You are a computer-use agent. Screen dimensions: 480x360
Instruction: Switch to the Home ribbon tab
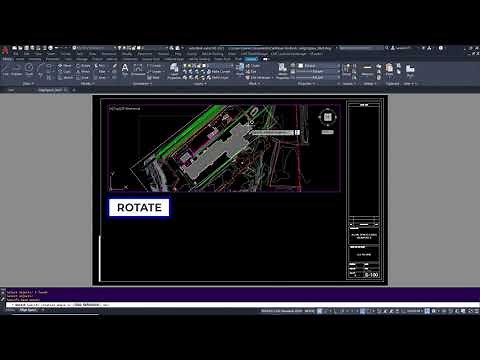(7, 59)
